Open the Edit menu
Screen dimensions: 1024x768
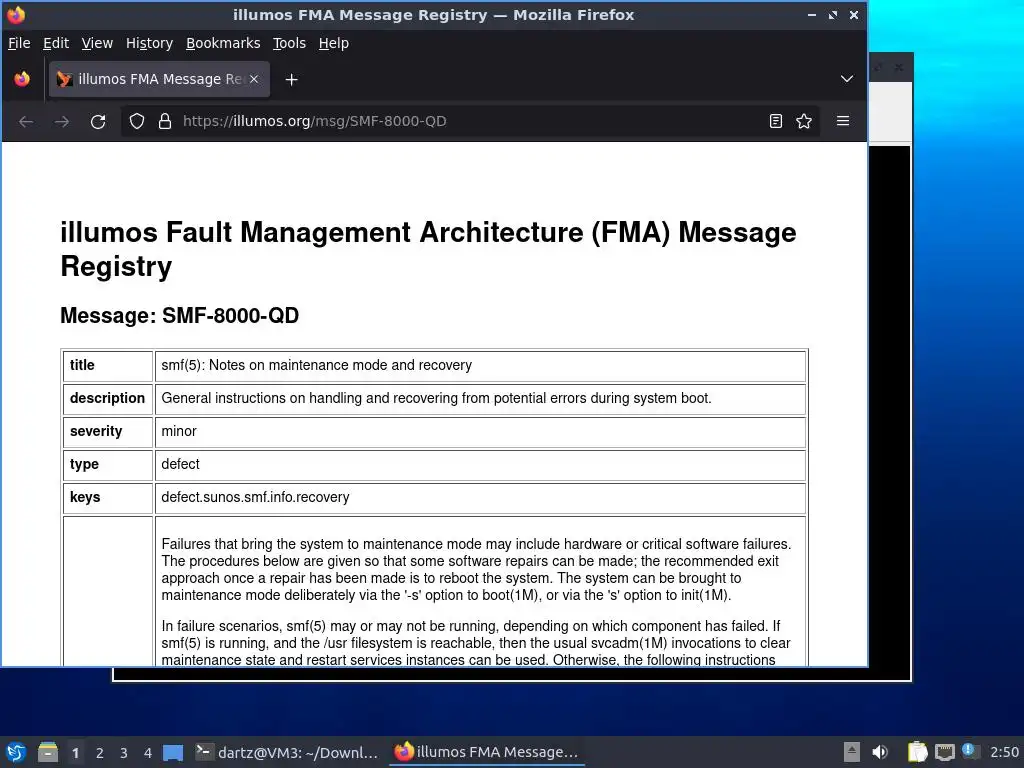[x=56, y=43]
